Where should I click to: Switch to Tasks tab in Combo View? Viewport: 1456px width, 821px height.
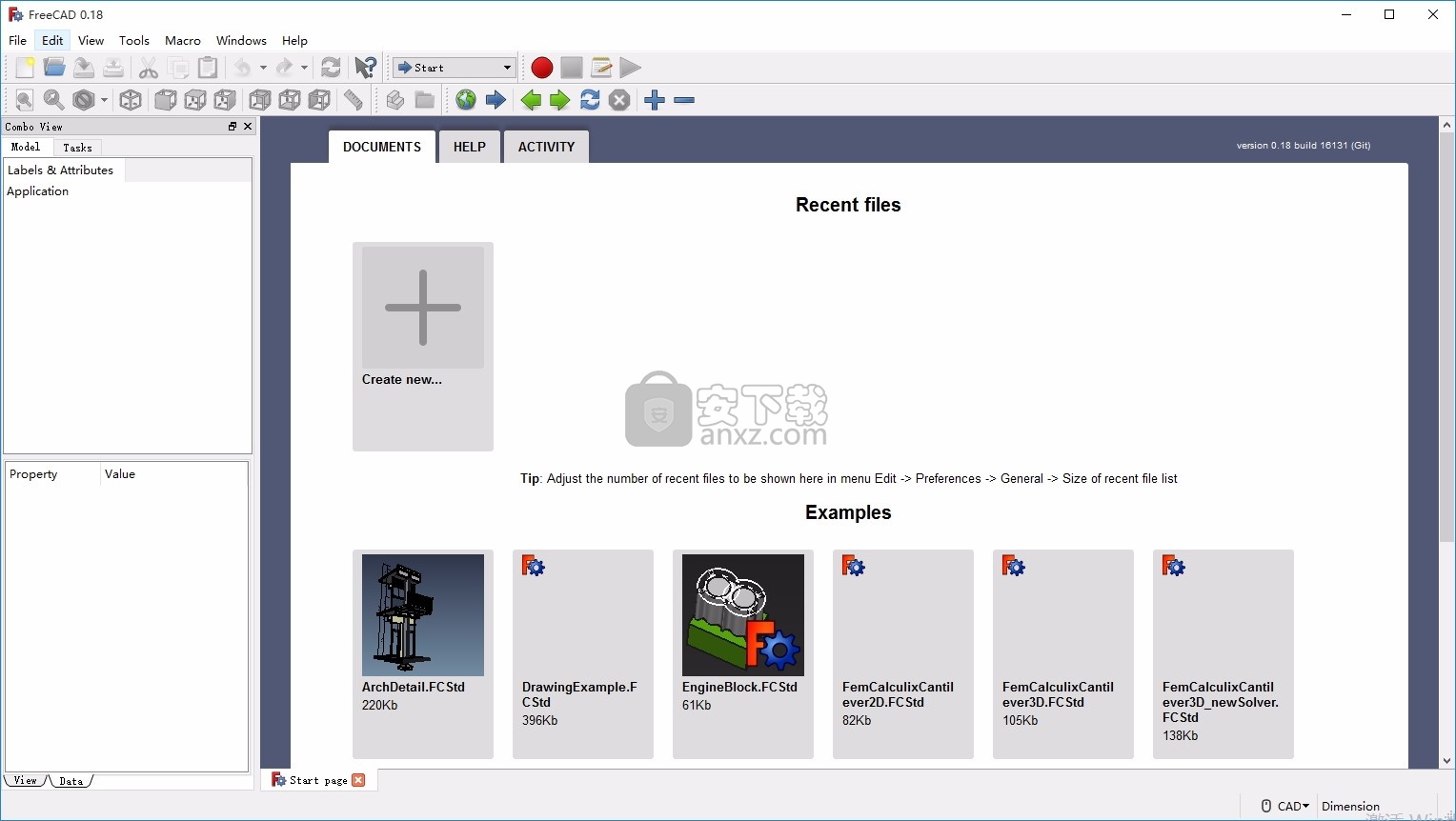(x=77, y=148)
